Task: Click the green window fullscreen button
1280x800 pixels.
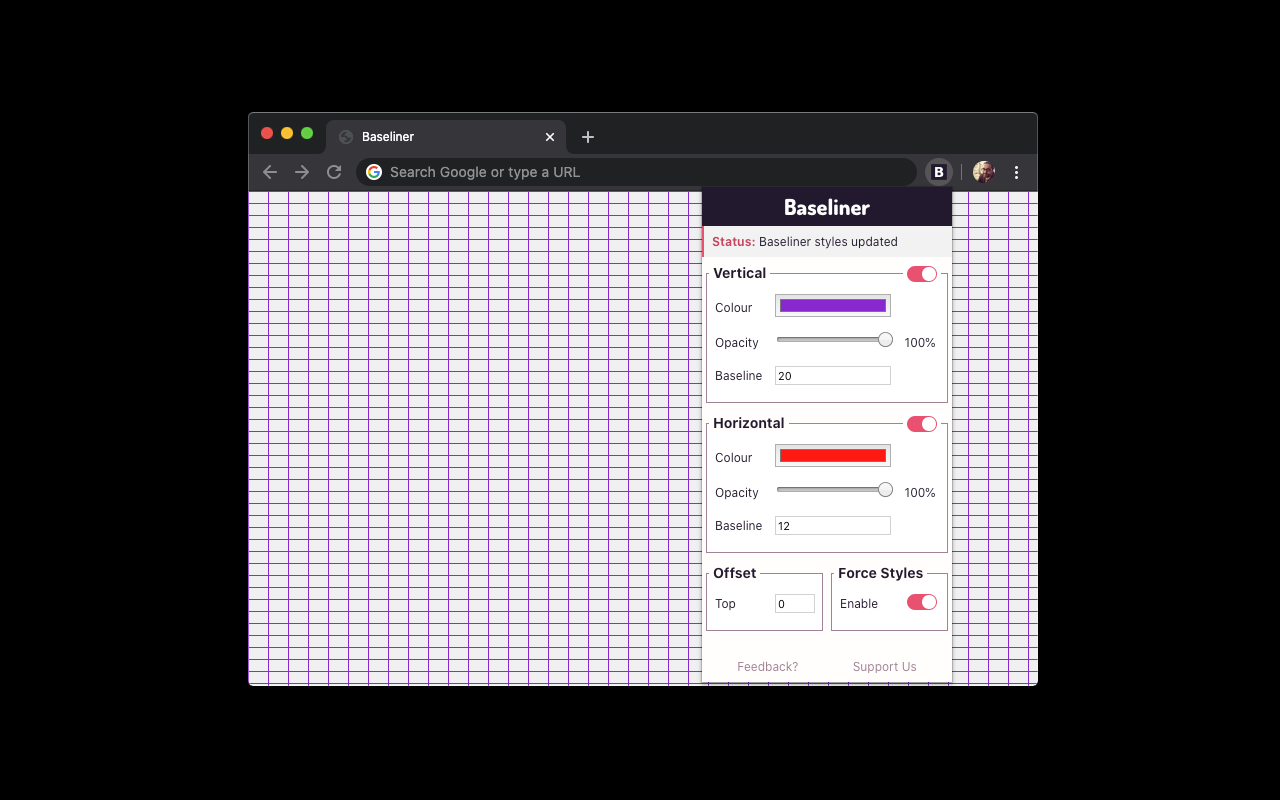Action: tap(307, 133)
